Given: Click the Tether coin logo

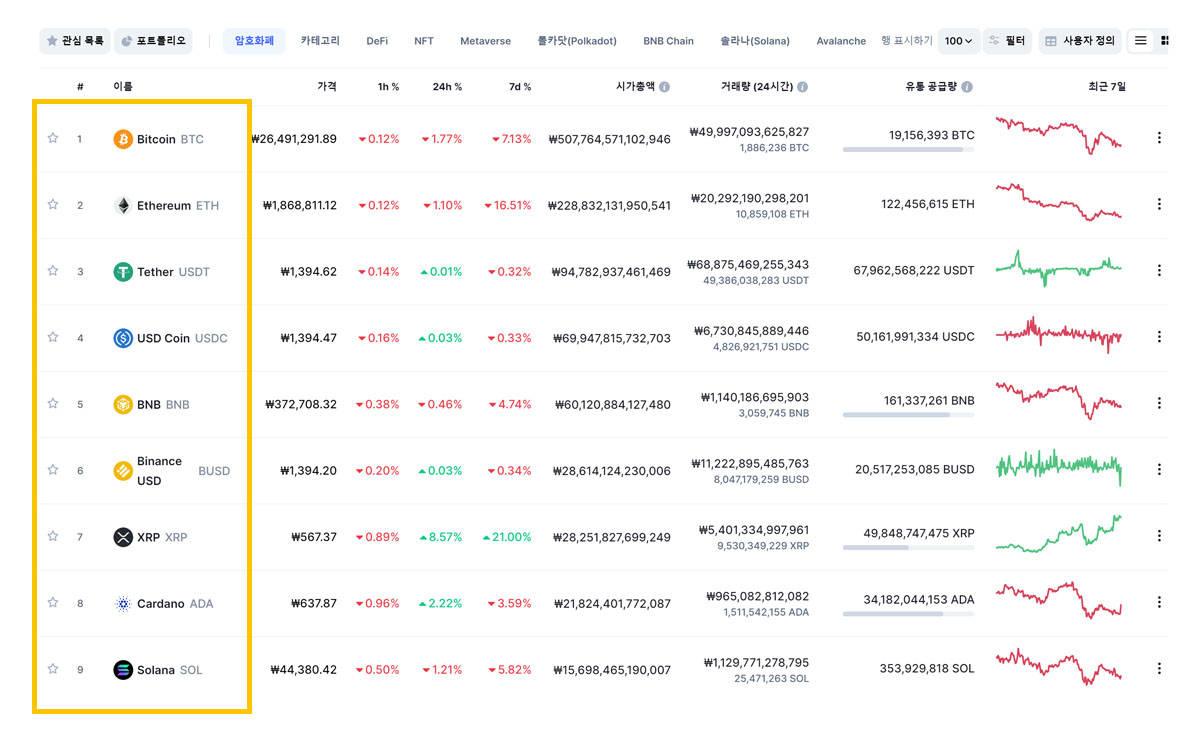Looking at the screenshot, I should [123, 272].
